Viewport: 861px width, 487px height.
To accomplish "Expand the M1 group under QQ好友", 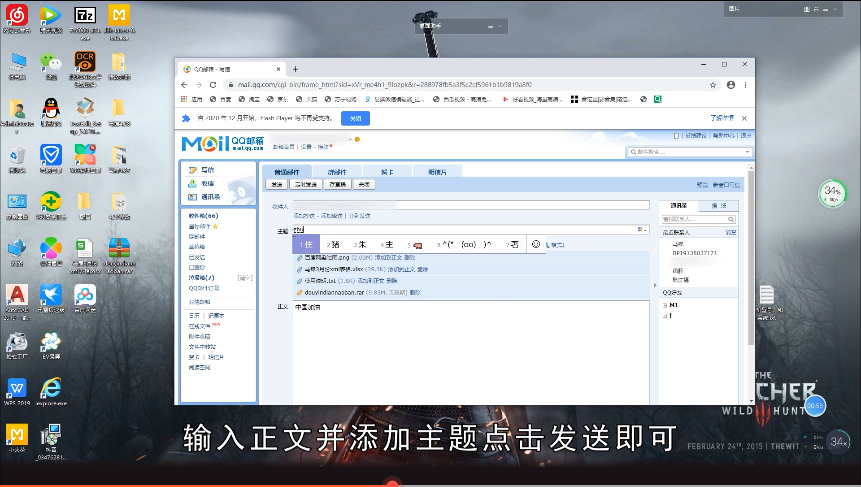I will [x=665, y=305].
